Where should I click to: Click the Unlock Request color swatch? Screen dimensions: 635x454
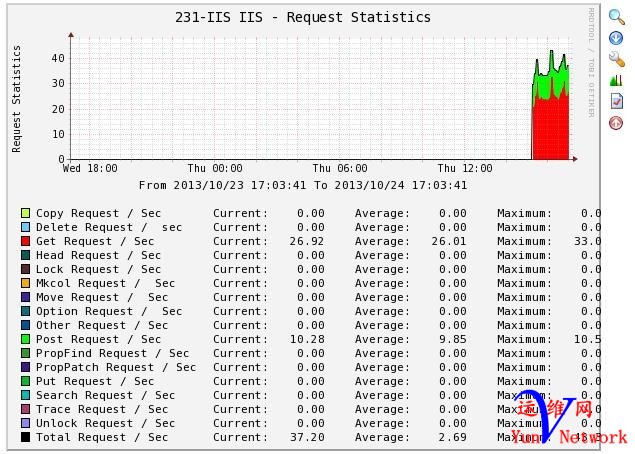pos(26,423)
